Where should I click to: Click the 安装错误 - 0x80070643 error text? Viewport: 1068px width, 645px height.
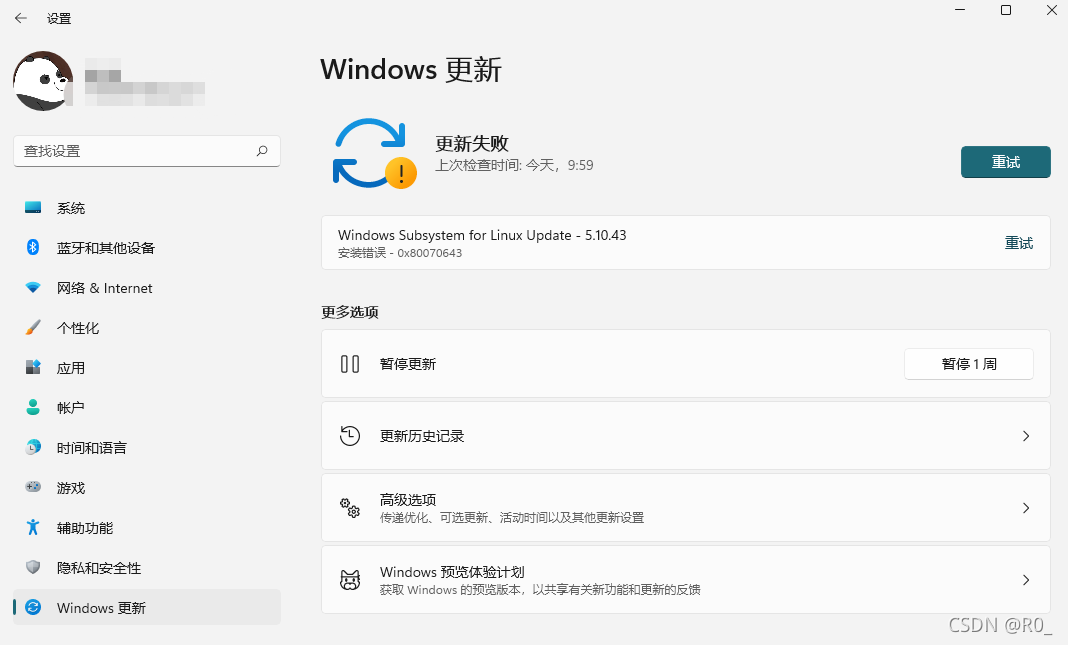coord(400,253)
